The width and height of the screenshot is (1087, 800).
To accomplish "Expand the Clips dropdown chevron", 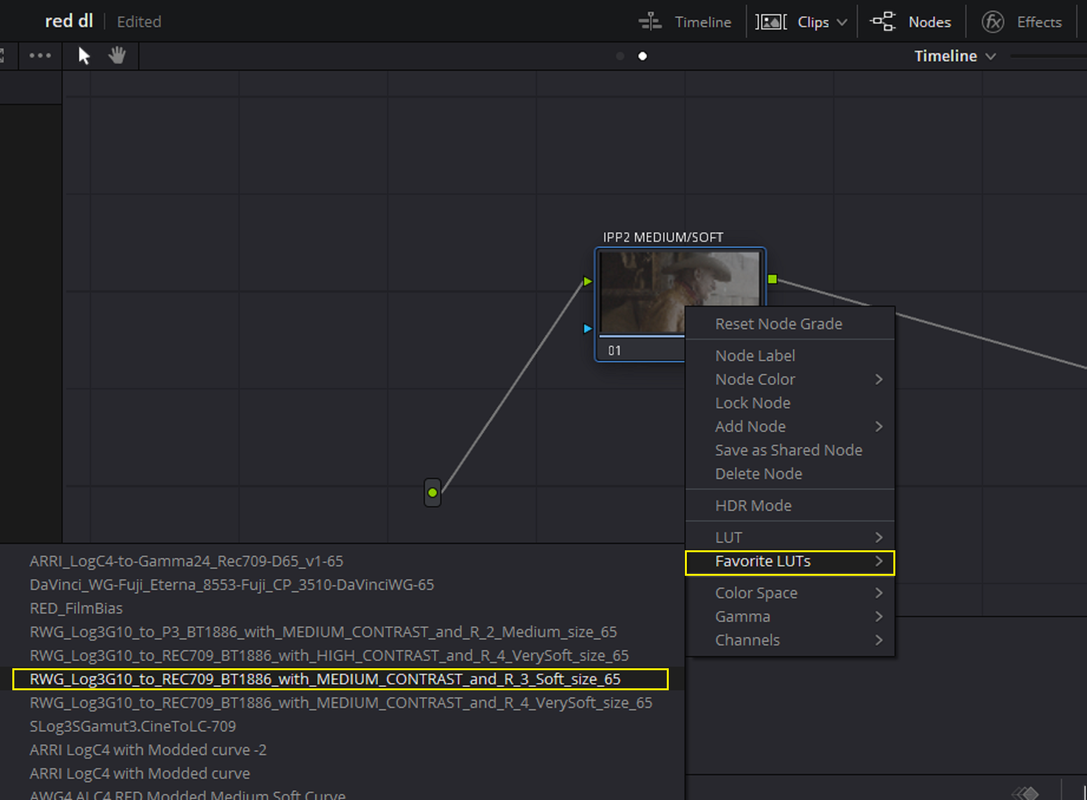I will click(x=842, y=22).
